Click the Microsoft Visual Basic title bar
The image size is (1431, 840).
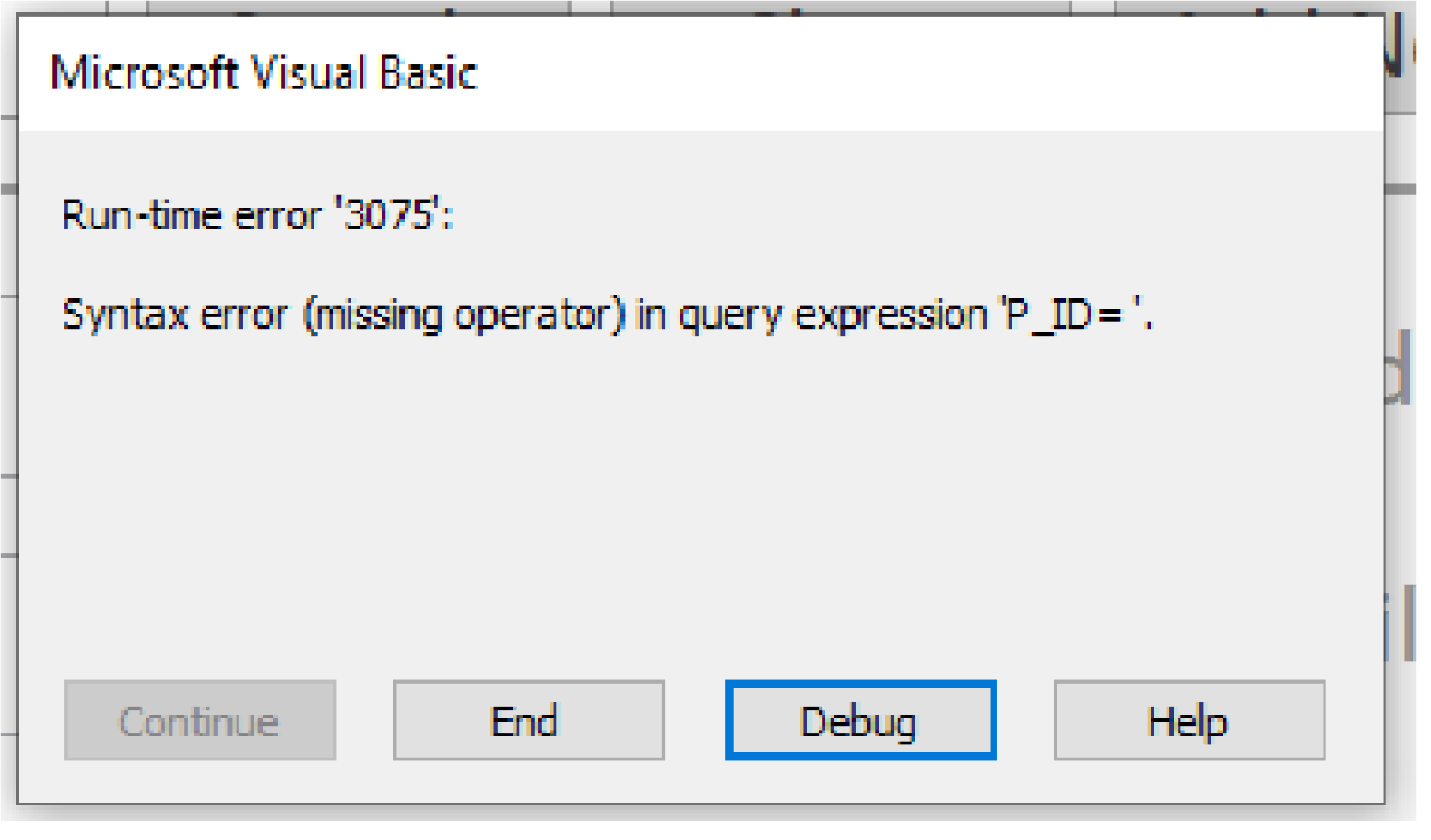coord(701,73)
